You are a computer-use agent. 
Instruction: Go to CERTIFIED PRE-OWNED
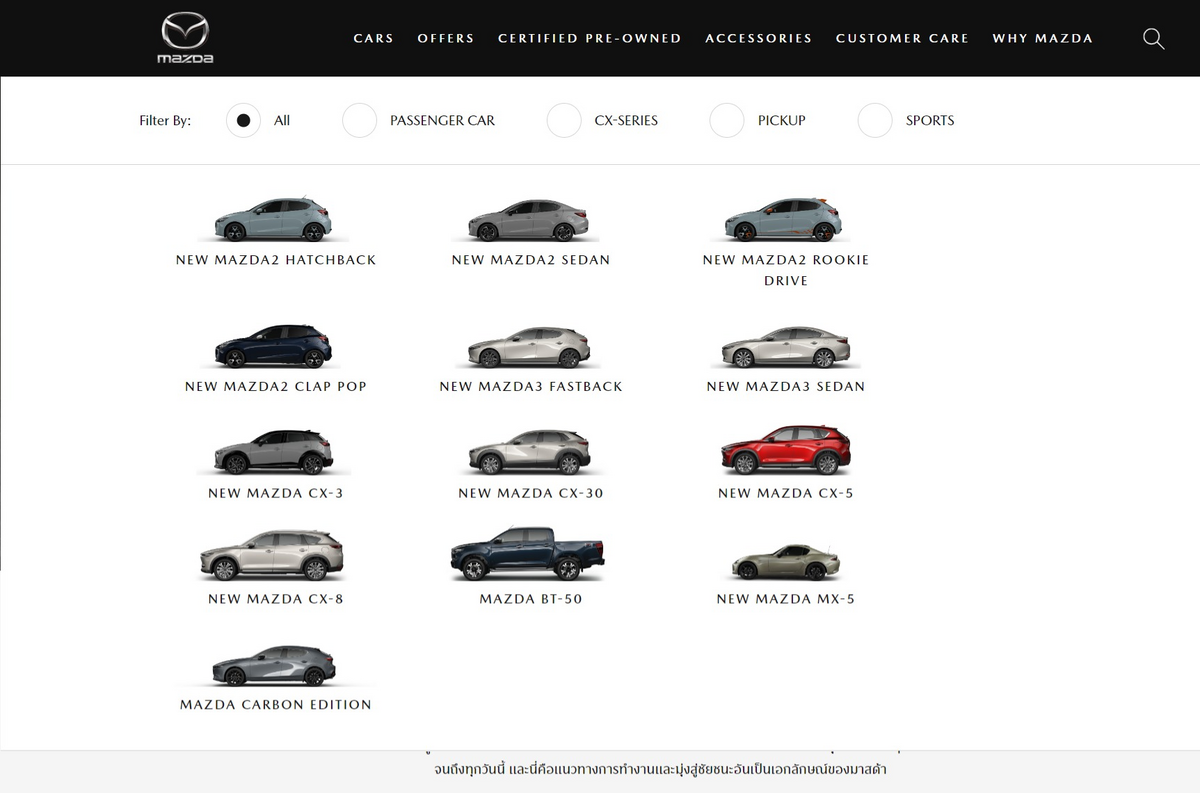(590, 38)
